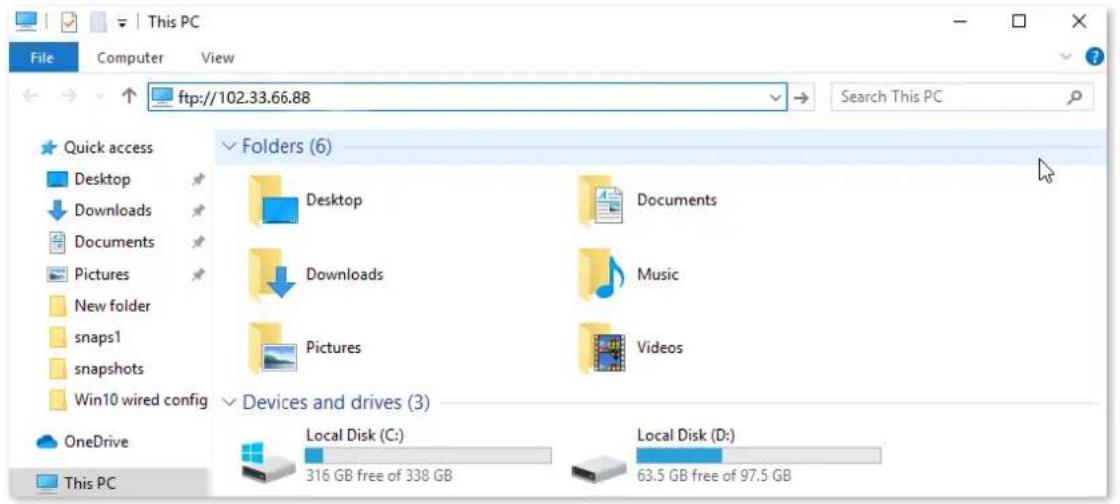
Task: Select the Quick access label in the navigation pane
Action: coord(109,148)
